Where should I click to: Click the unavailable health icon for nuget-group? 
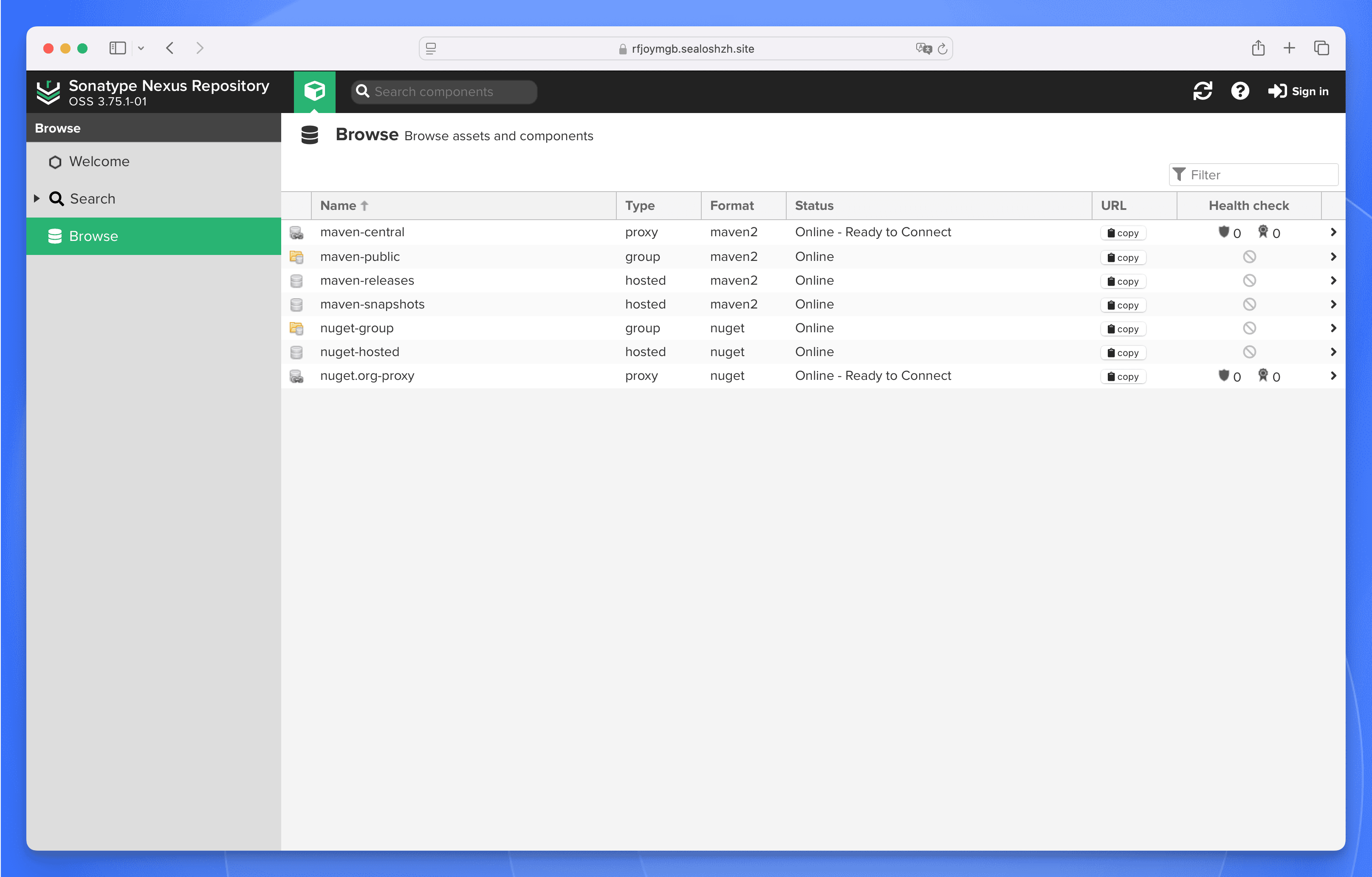click(1249, 328)
